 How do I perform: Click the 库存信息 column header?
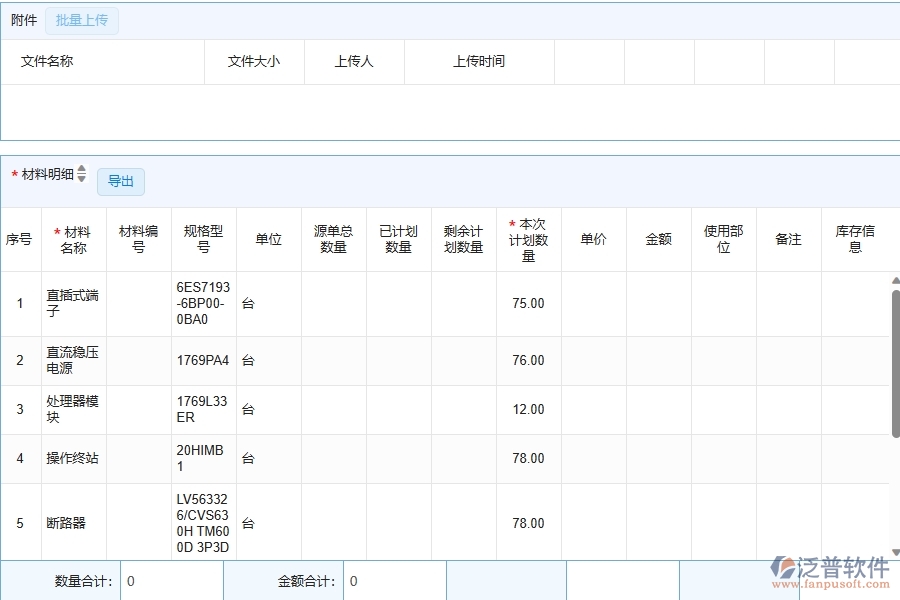[x=855, y=240]
